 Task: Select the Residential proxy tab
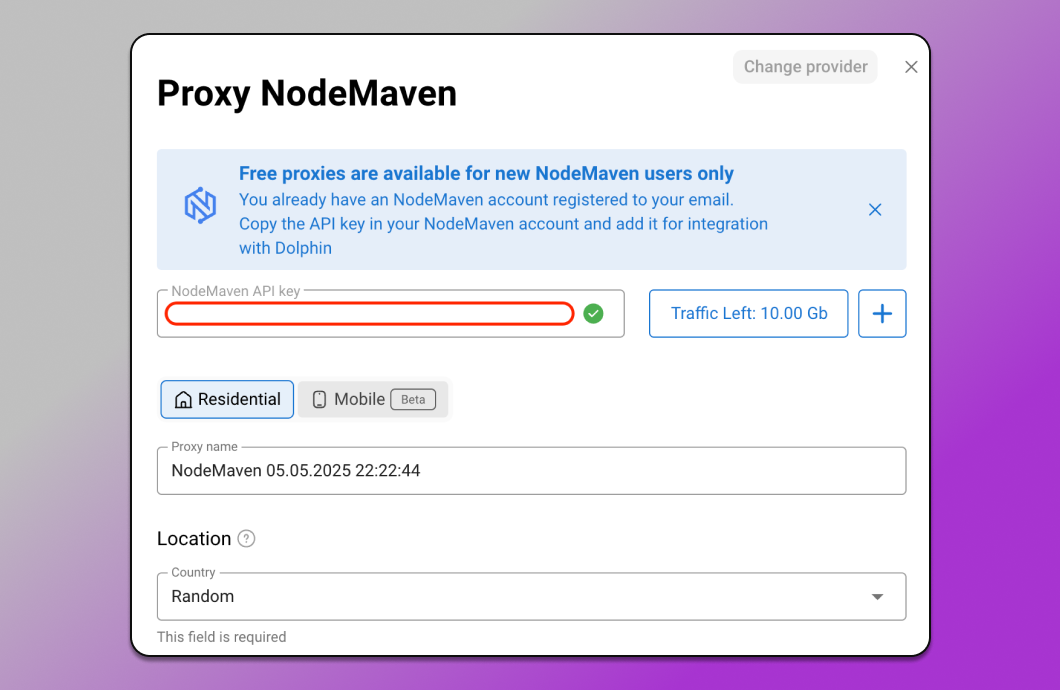[x=227, y=399]
